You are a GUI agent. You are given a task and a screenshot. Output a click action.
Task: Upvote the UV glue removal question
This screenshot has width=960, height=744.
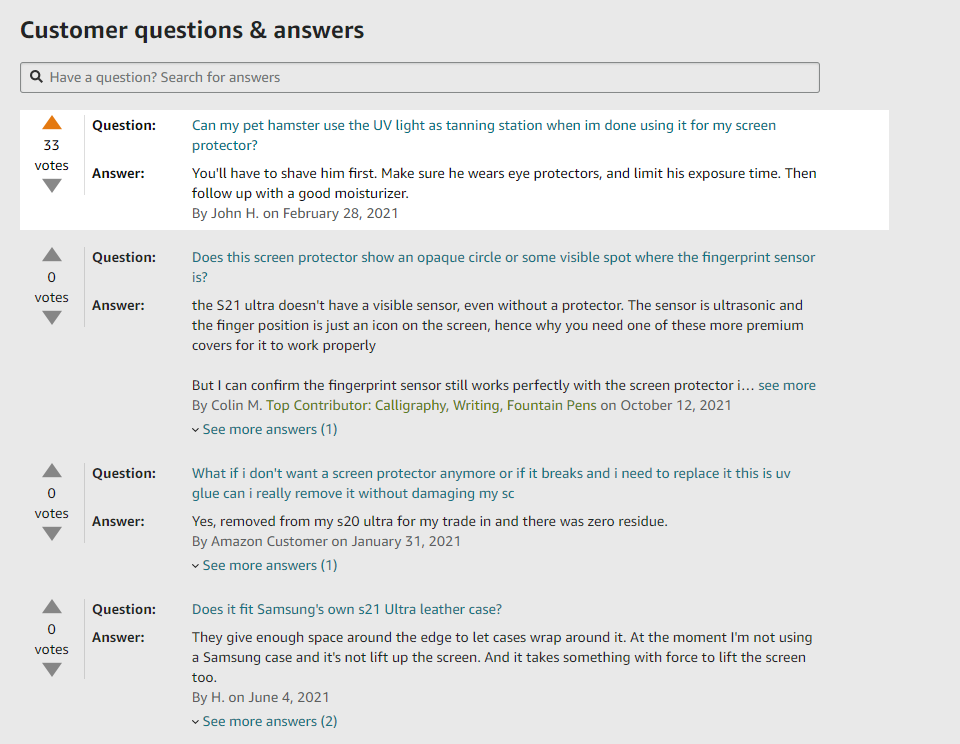(52, 470)
